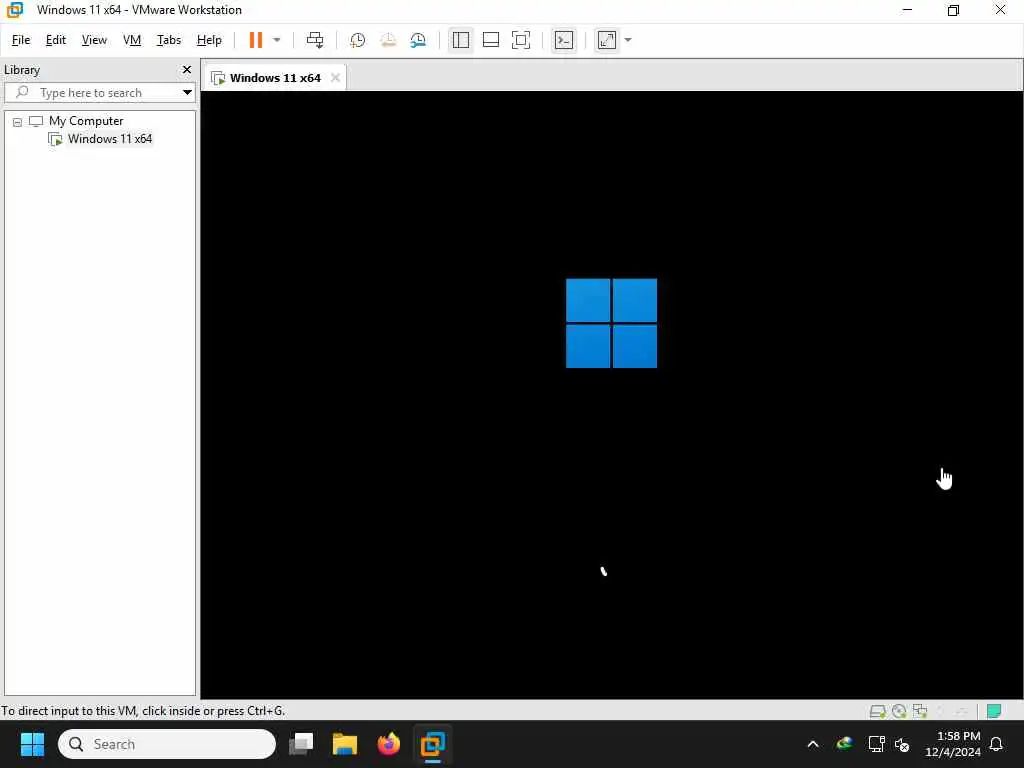This screenshot has height=768, width=1024.
Task: Open the Edit menu
Action: (56, 40)
